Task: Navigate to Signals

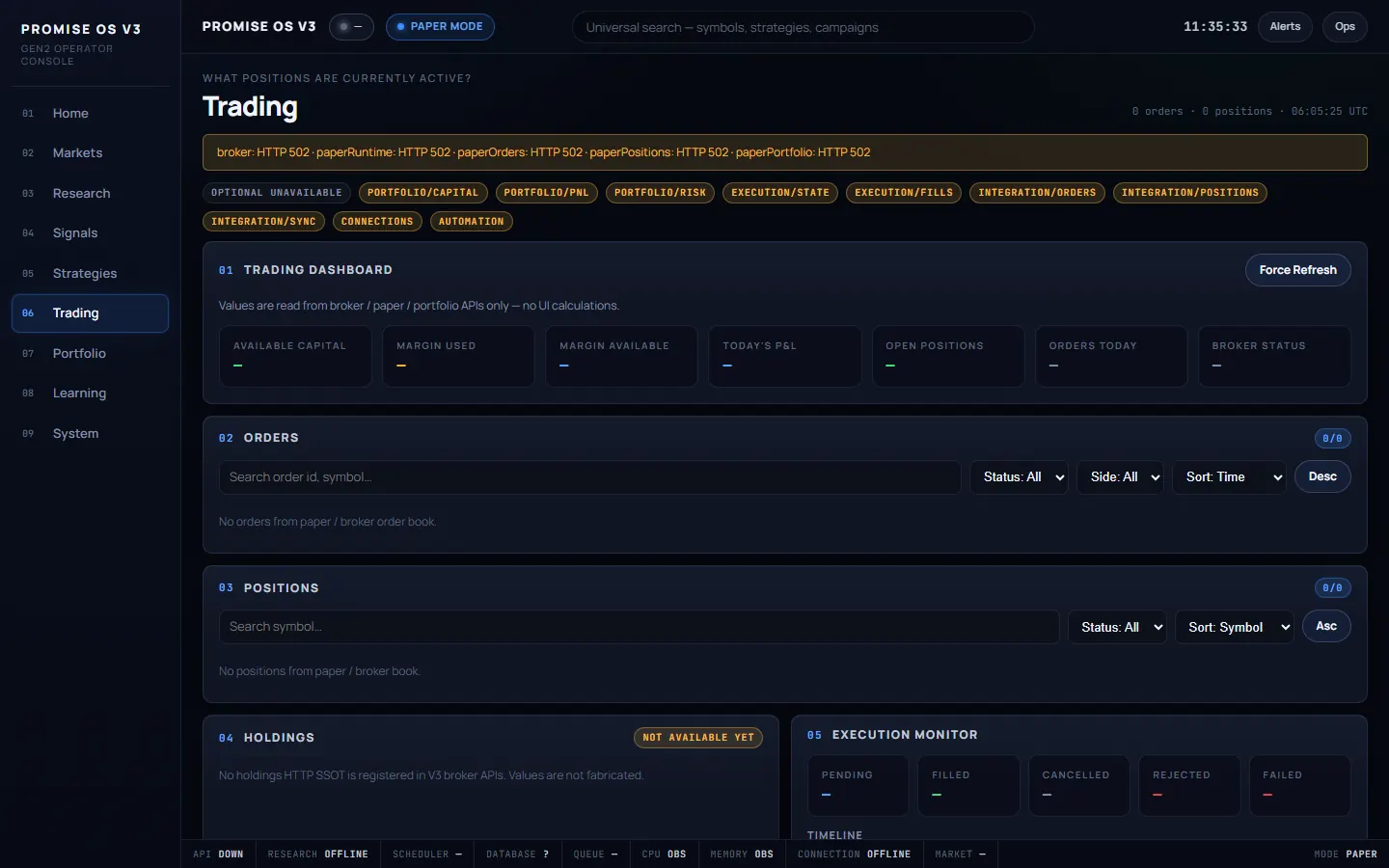Action: pos(90,233)
